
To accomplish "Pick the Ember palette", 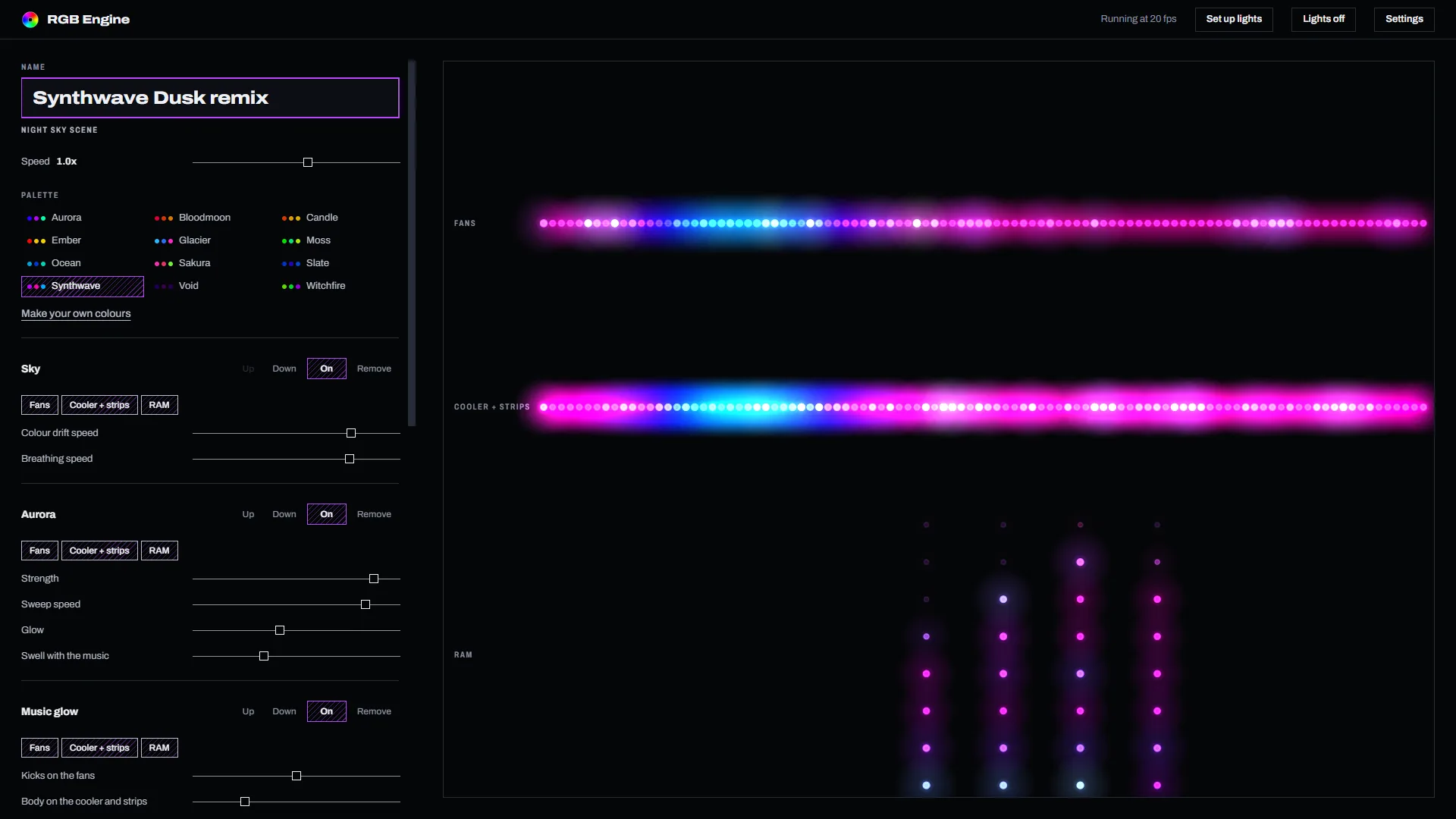I will pyautogui.click(x=83, y=240).
